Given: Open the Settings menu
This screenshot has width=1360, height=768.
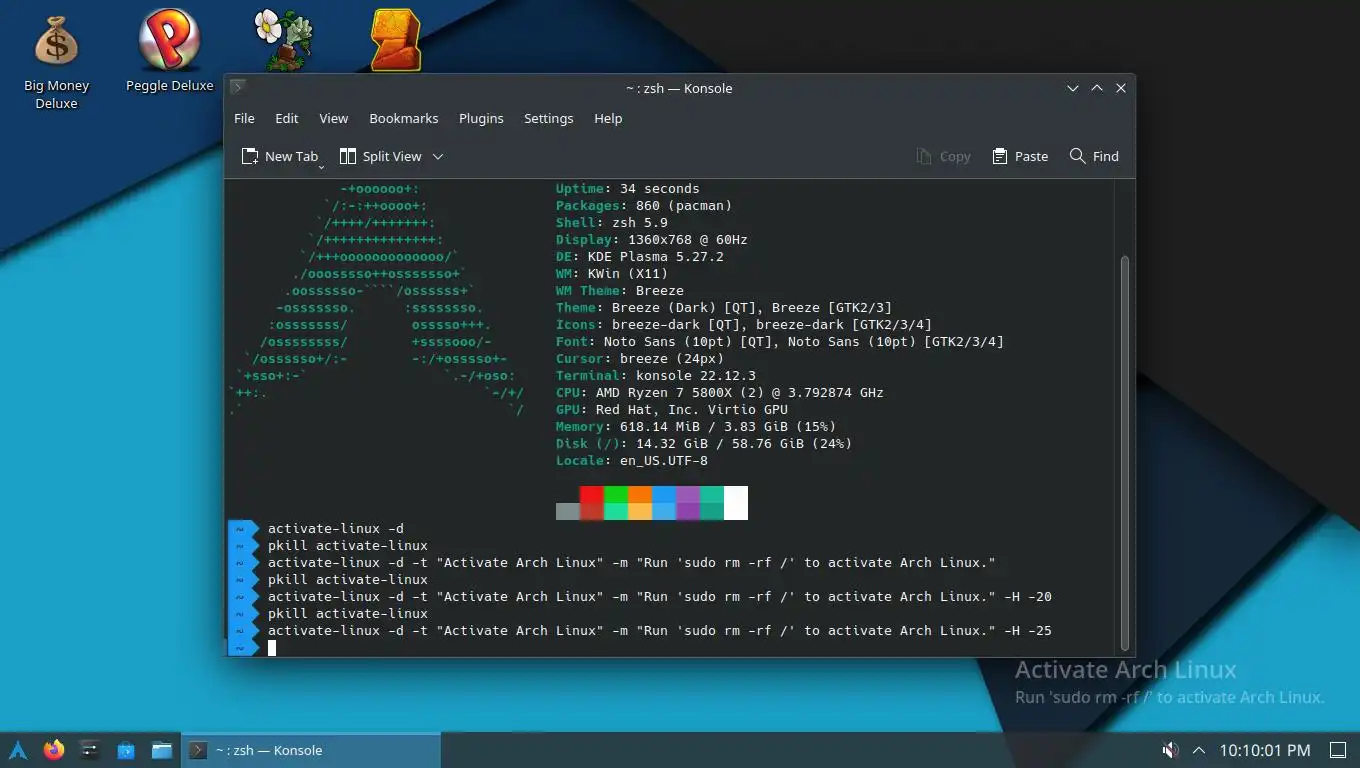Looking at the screenshot, I should (x=548, y=118).
